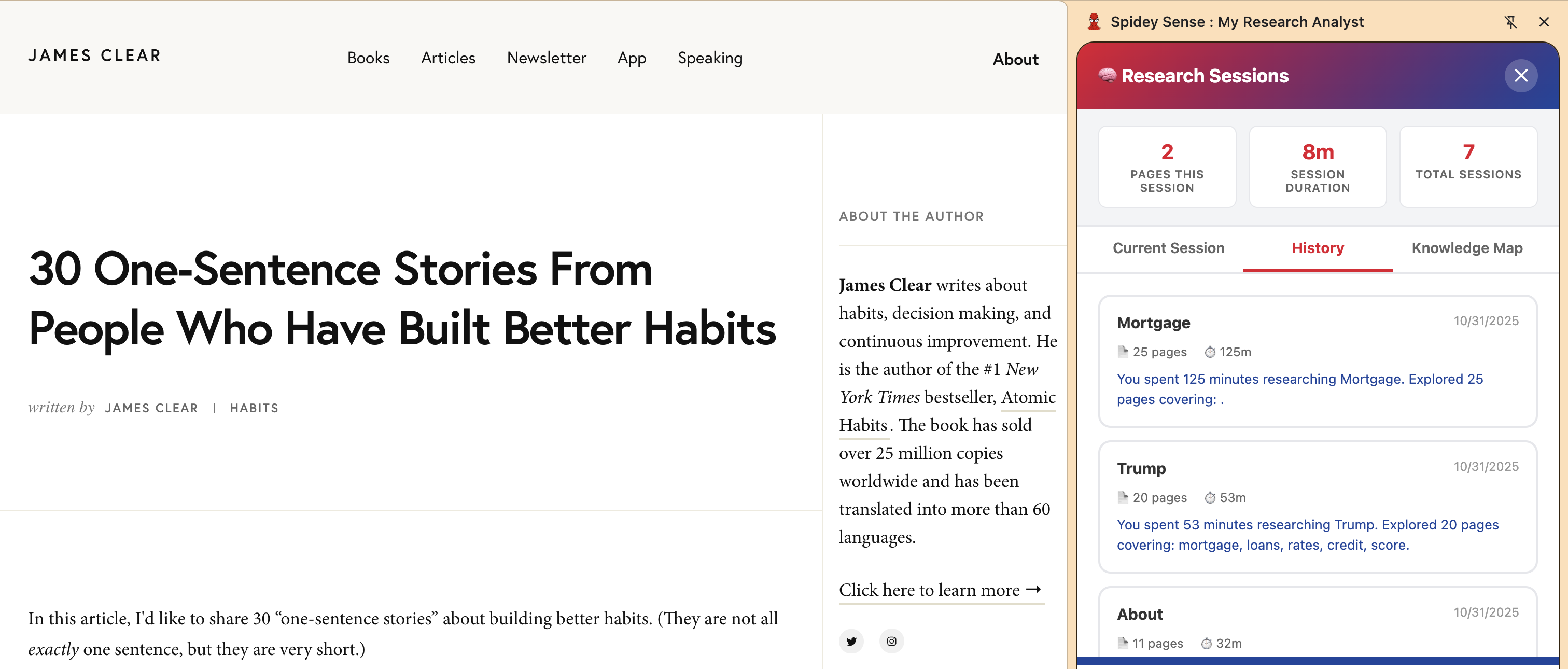The width and height of the screenshot is (1568, 669).
Task: Click the JAMES CLEAR site logo
Action: (x=95, y=55)
